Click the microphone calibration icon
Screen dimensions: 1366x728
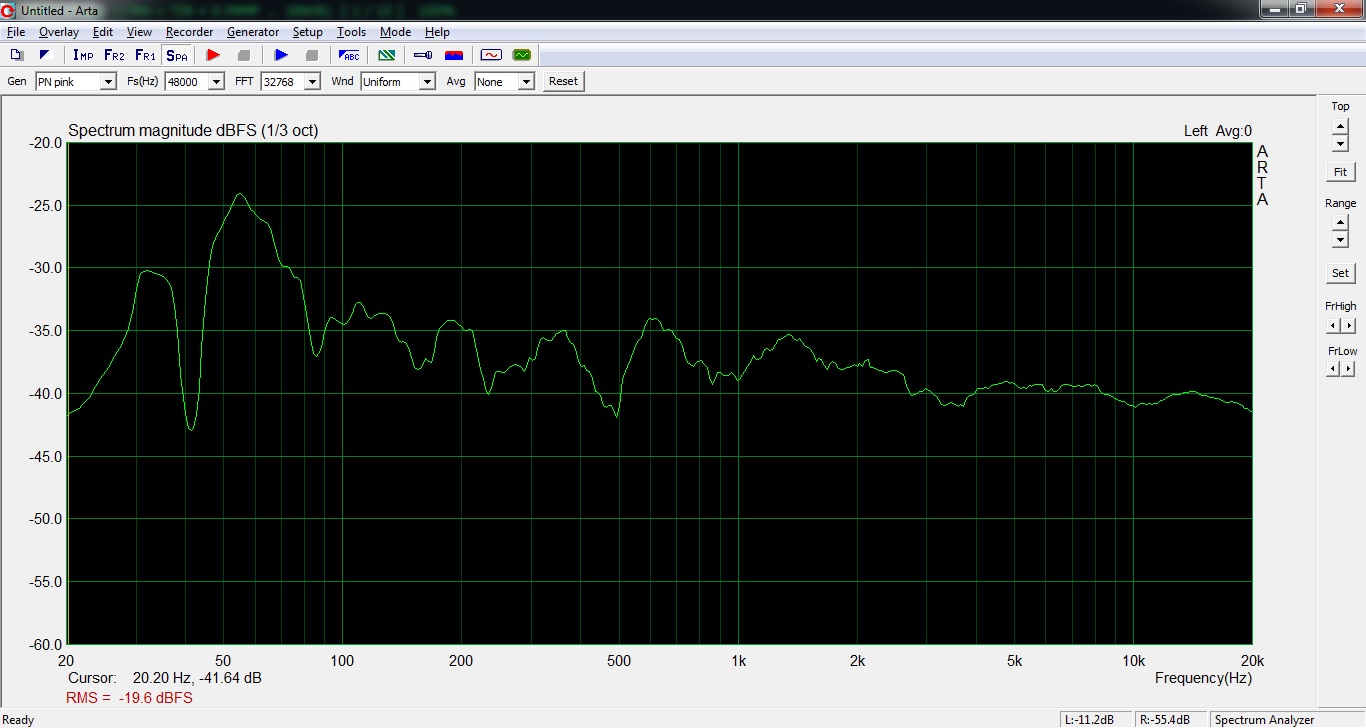[423, 55]
